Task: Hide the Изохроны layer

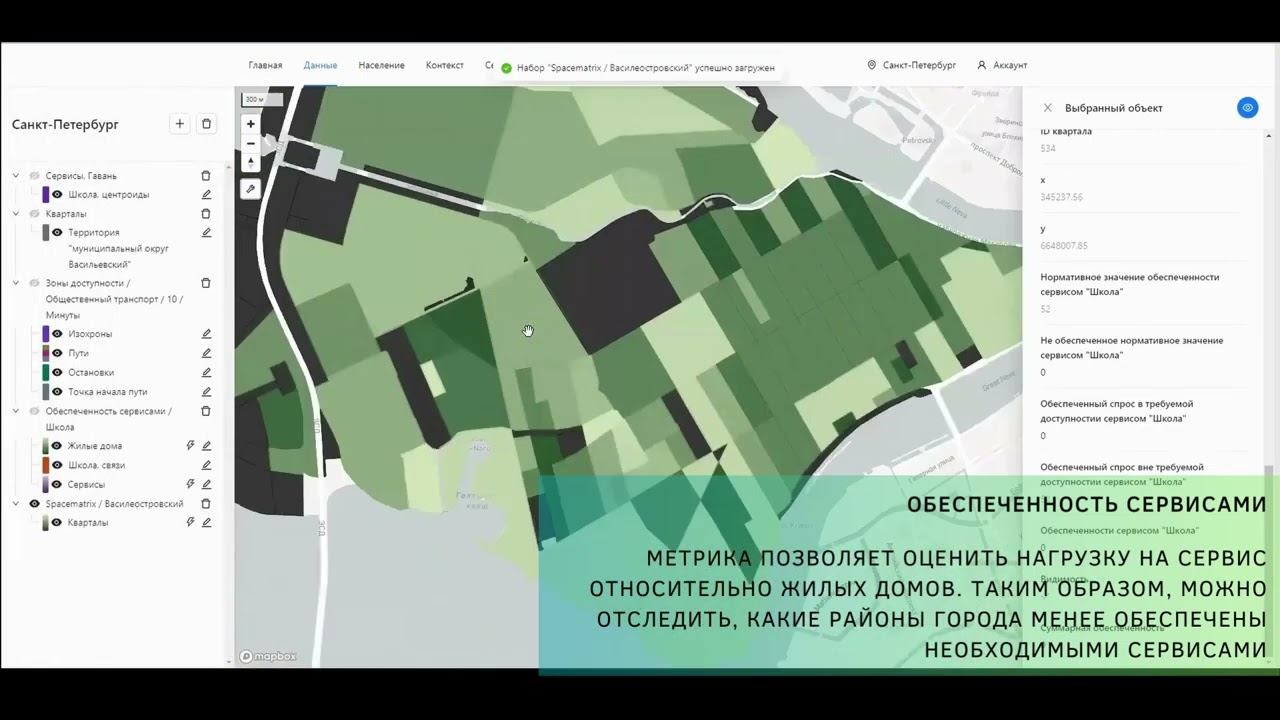Action: click(x=57, y=334)
